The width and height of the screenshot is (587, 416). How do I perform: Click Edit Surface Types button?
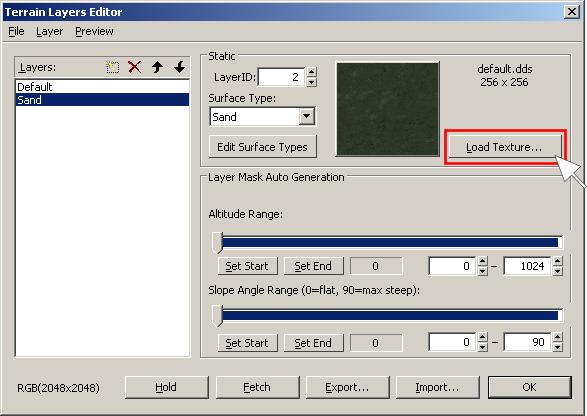262,147
